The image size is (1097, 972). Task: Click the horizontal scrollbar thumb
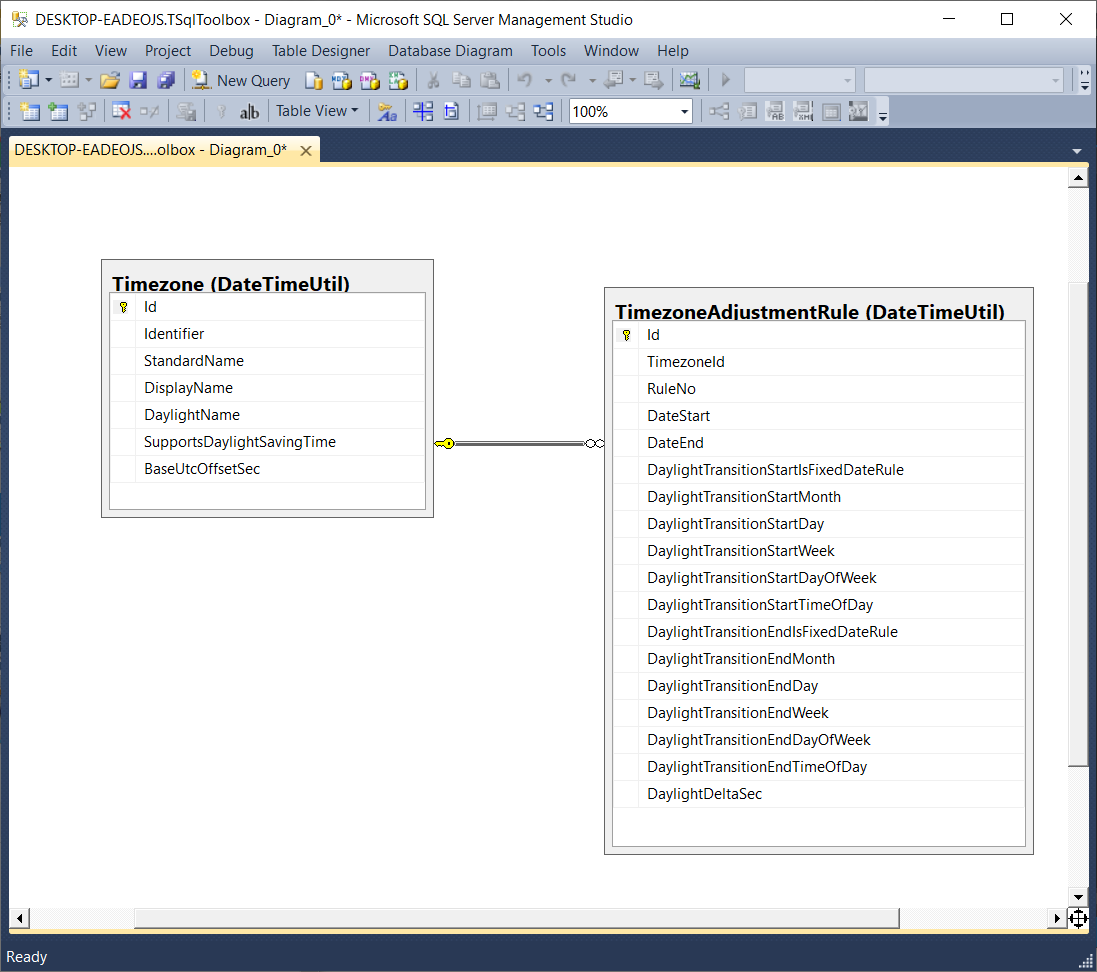[x=516, y=918]
